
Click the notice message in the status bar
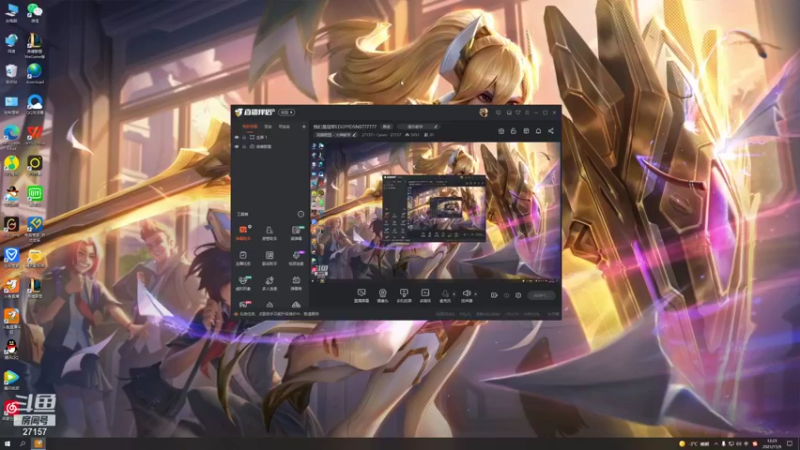(277, 314)
